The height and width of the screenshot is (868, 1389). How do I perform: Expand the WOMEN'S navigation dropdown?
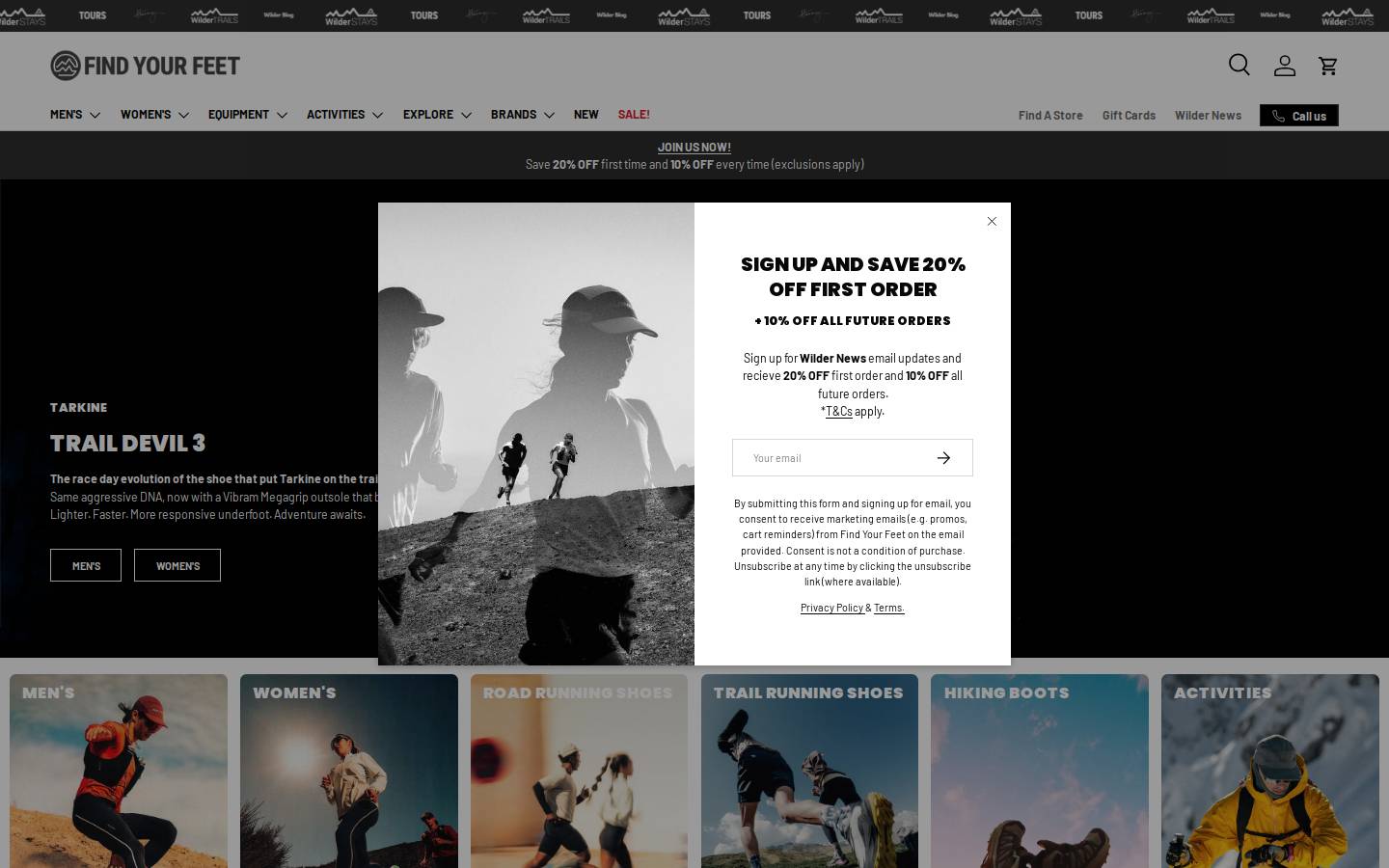pyautogui.click(x=154, y=114)
